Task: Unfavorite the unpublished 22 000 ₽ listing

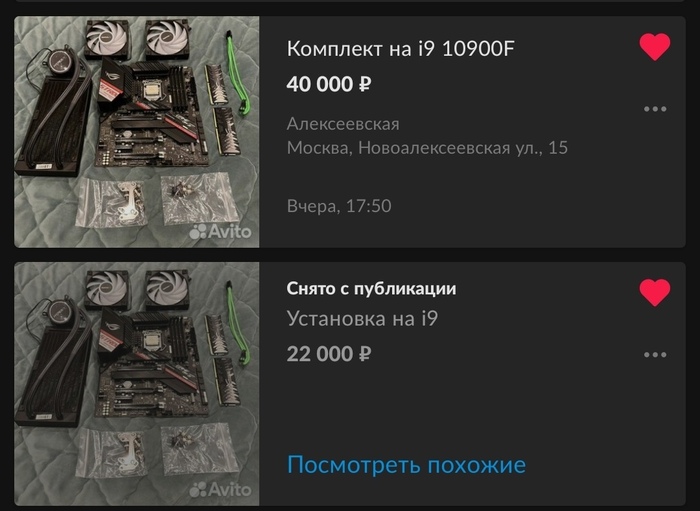Action: click(654, 292)
